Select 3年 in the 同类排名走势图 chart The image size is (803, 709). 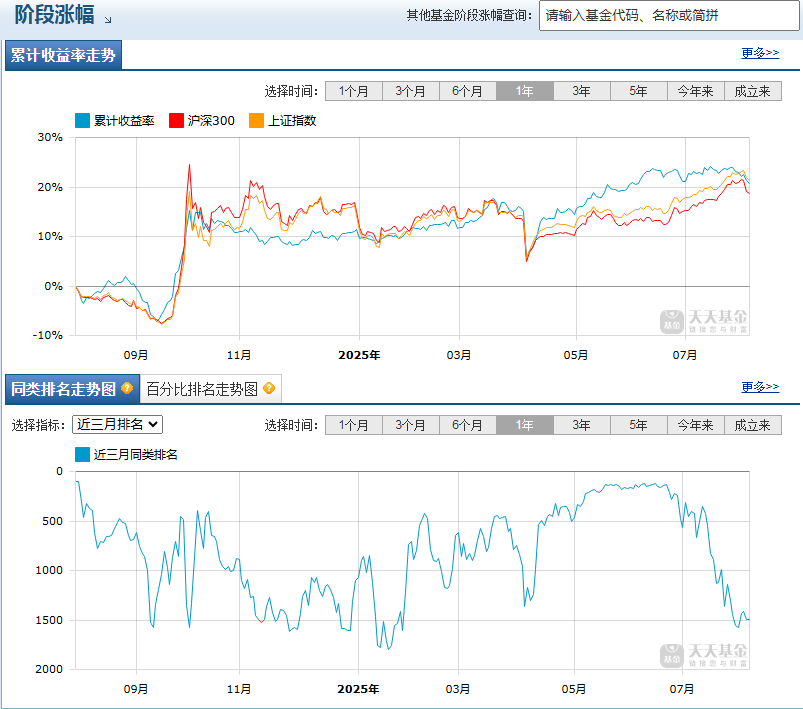pos(582,425)
